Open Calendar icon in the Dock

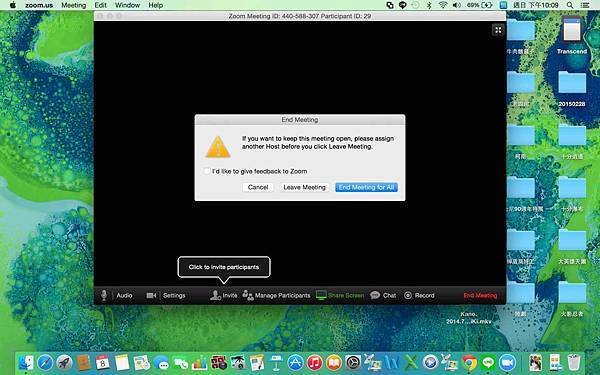[103, 362]
